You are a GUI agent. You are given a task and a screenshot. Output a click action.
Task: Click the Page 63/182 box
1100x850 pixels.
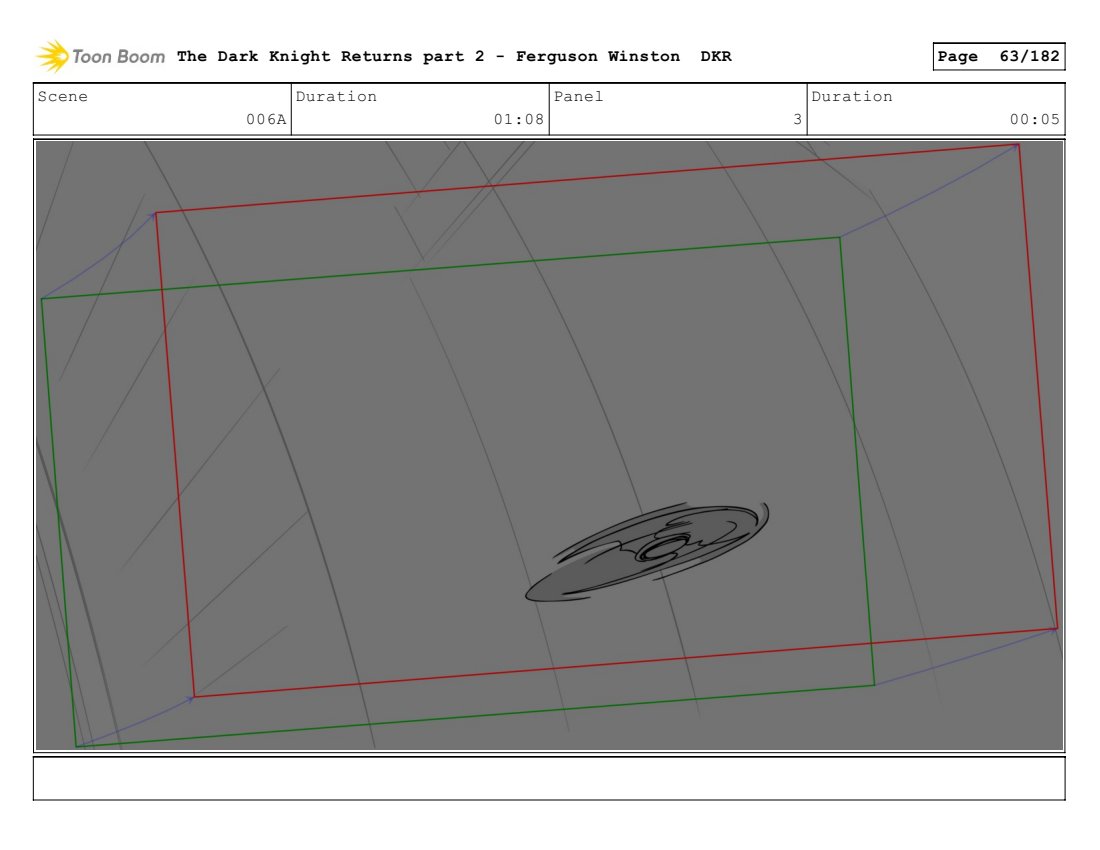[x=998, y=56]
